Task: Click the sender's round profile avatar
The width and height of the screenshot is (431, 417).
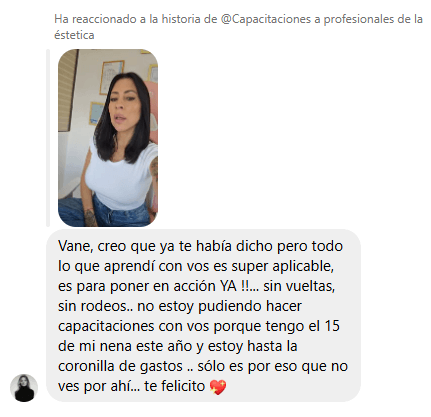Action: [x=24, y=388]
